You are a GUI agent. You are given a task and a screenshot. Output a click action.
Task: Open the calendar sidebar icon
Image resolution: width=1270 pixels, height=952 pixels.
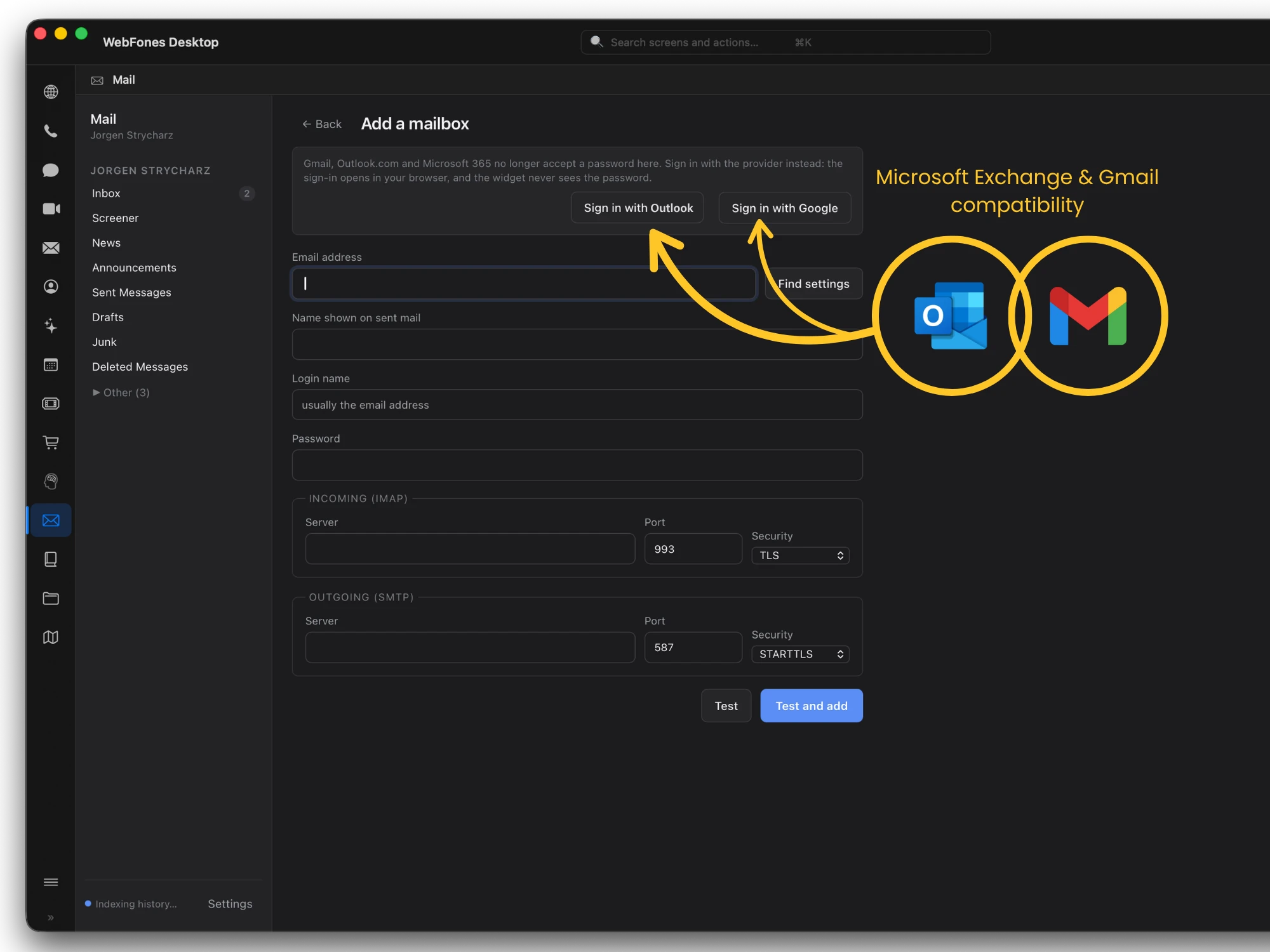tap(51, 365)
